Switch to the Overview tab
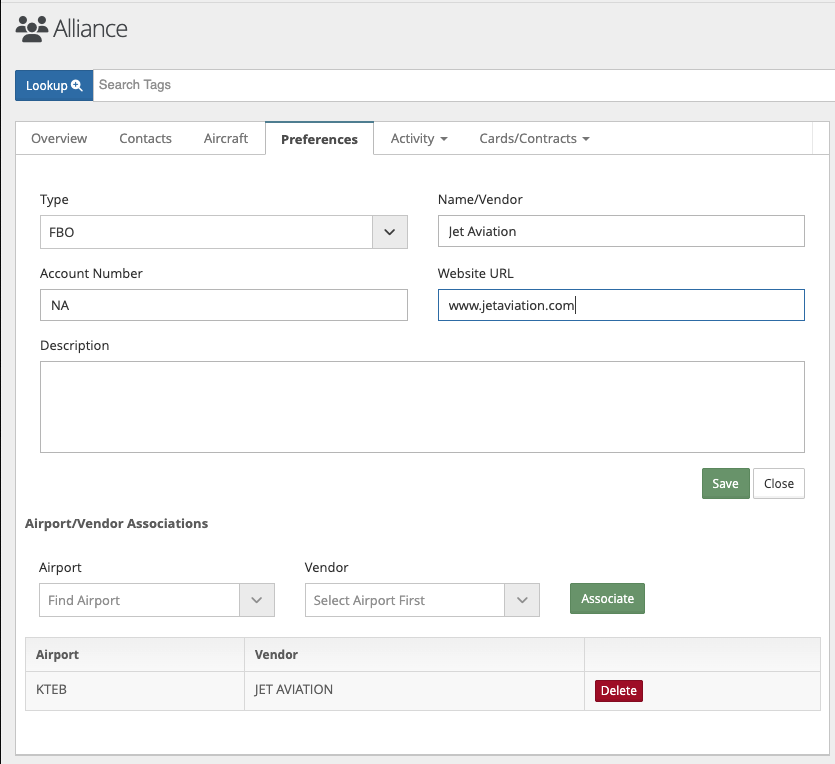The width and height of the screenshot is (835, 764). tap(59, 139)
